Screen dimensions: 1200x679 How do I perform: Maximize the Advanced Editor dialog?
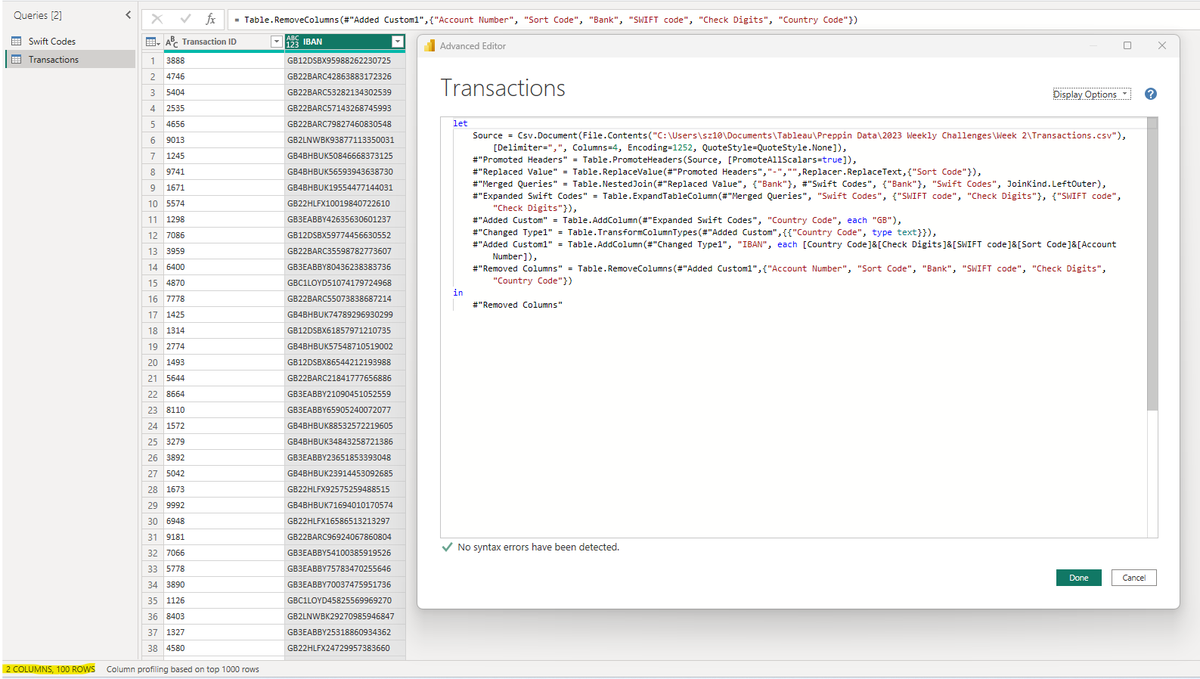coord(1127,46)
